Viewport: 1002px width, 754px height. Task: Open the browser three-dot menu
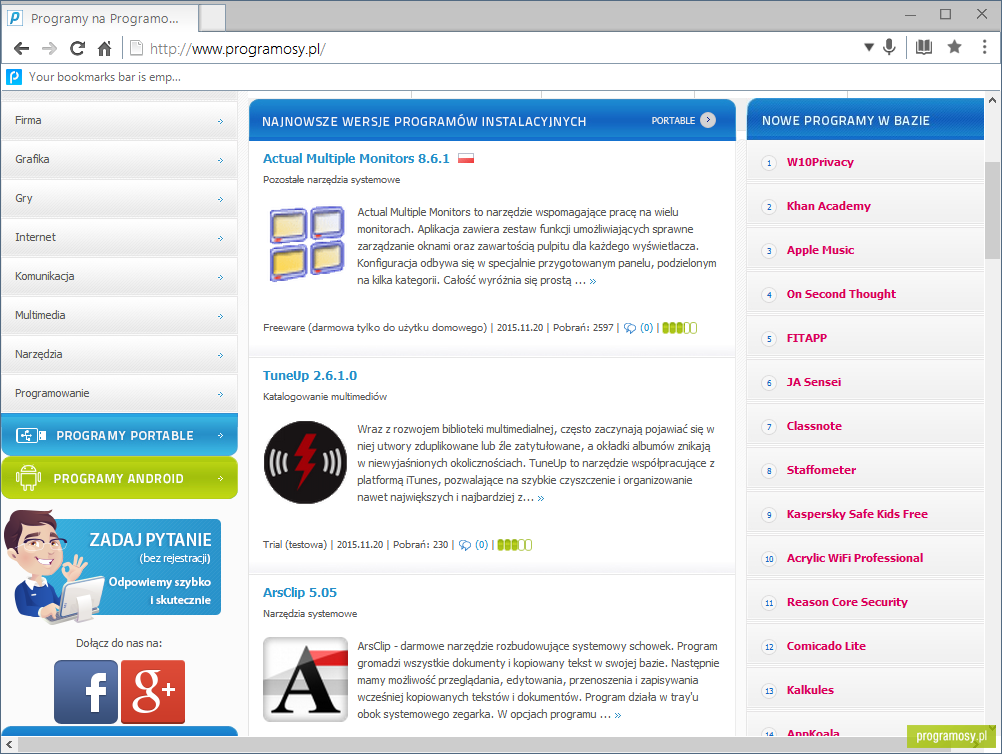click(x=984, y=47)
